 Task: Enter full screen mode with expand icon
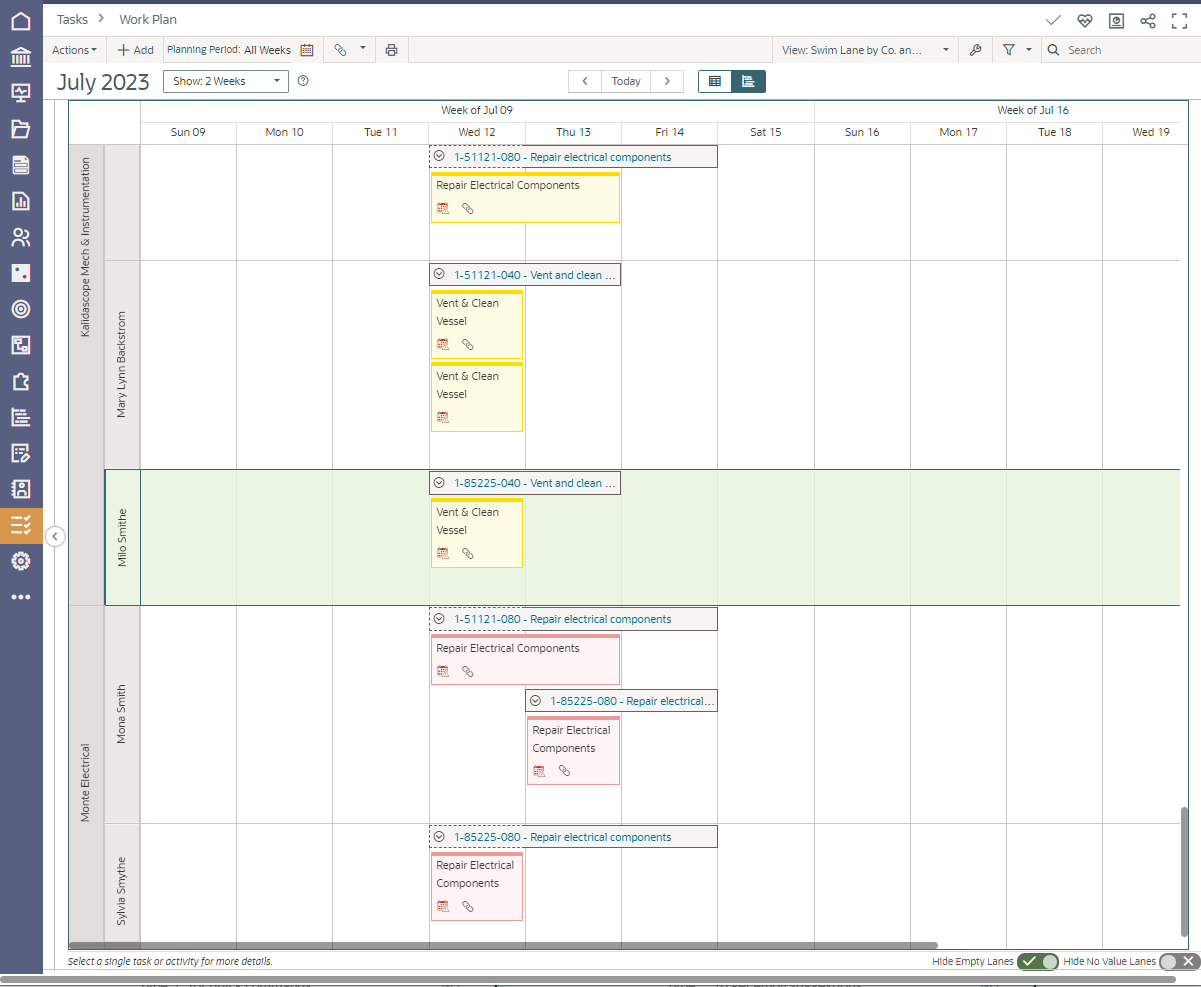click(x=1179, y=20)
